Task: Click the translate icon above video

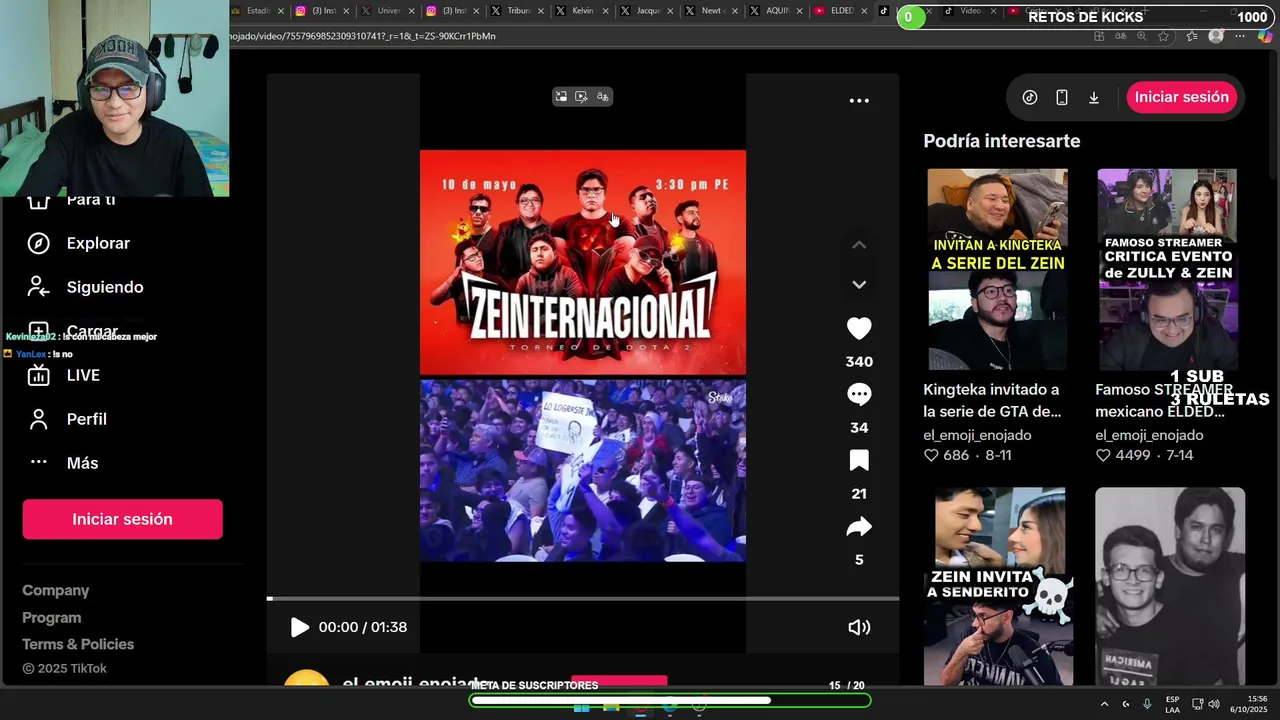Action: click(602, 97)
